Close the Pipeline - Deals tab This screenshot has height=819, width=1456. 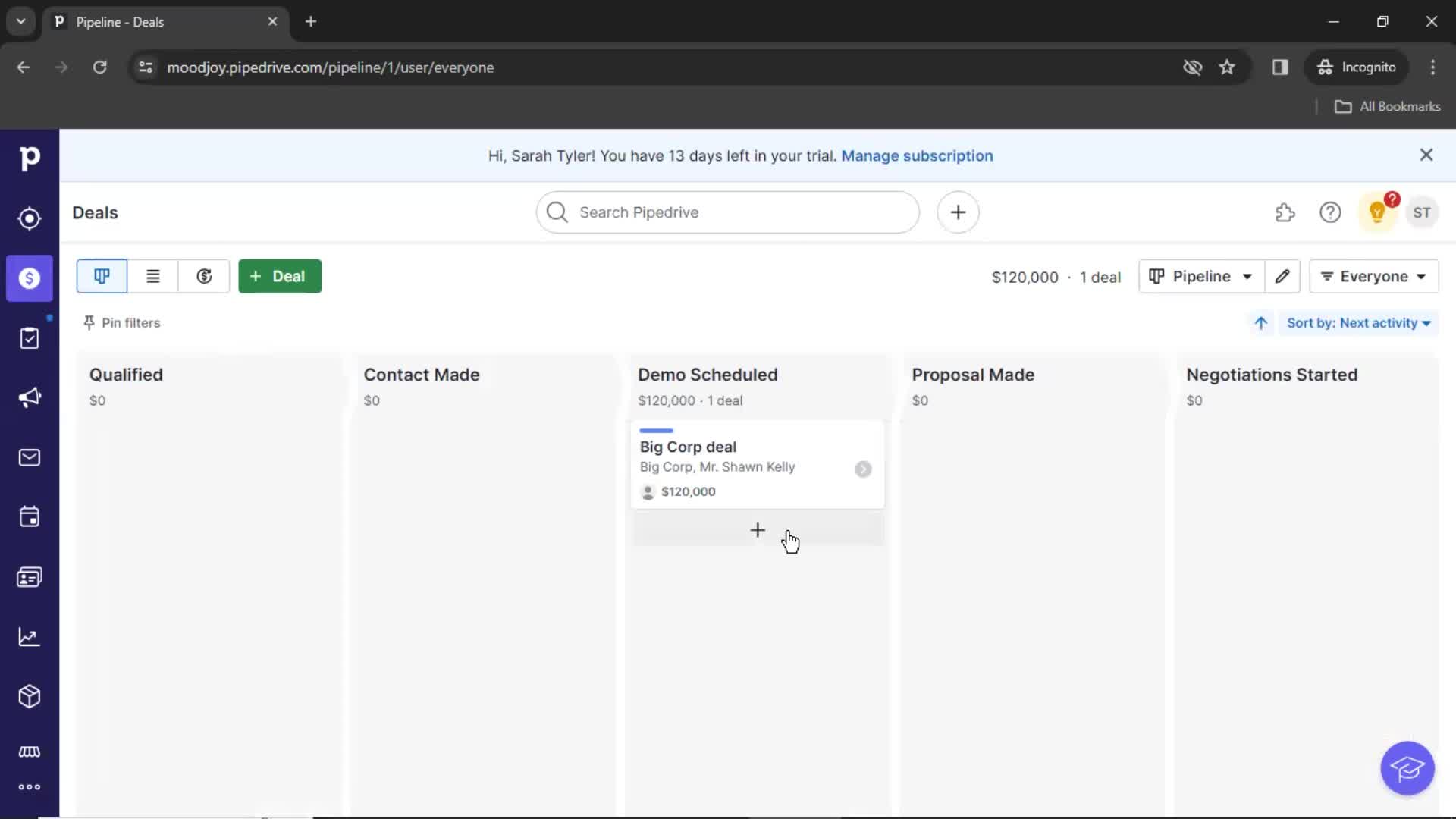[272, 22]
